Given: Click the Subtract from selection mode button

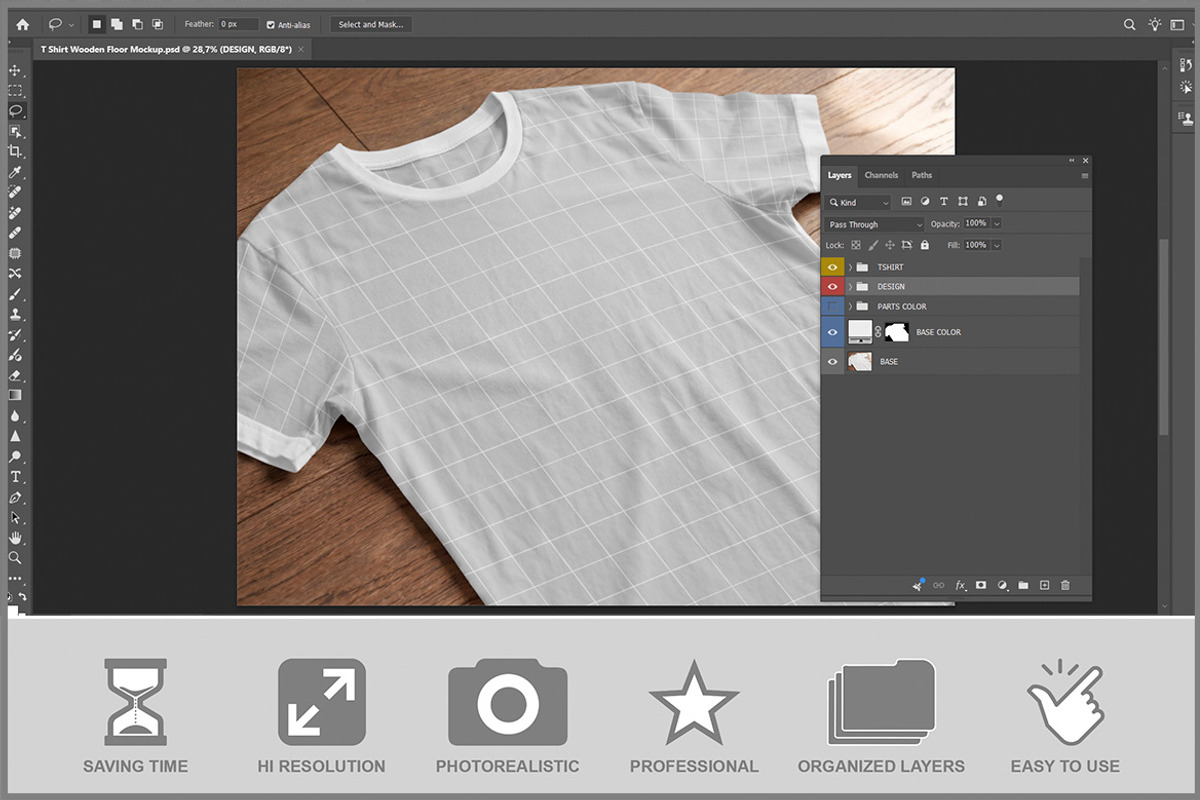Looking at the screenshot, I should click(x=137, y=24).
